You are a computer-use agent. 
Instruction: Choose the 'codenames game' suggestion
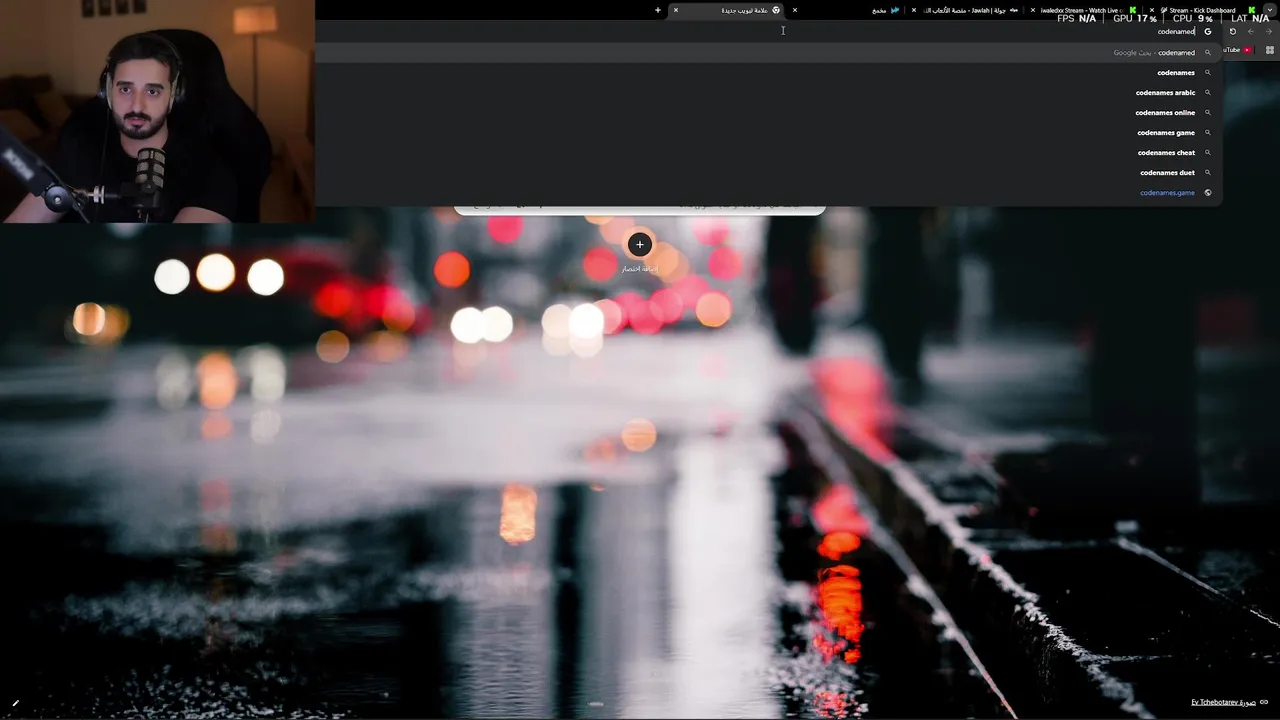[768, 132]
